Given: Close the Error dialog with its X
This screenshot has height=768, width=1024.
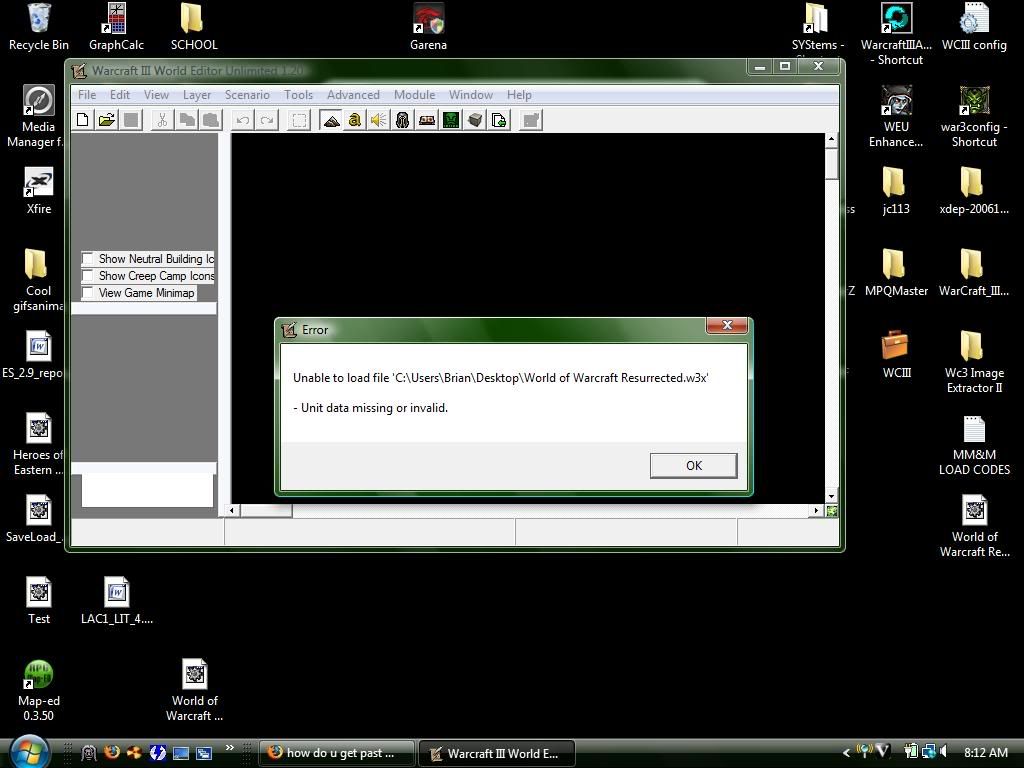Looking at the screenshot, I should tap(727, 325).
